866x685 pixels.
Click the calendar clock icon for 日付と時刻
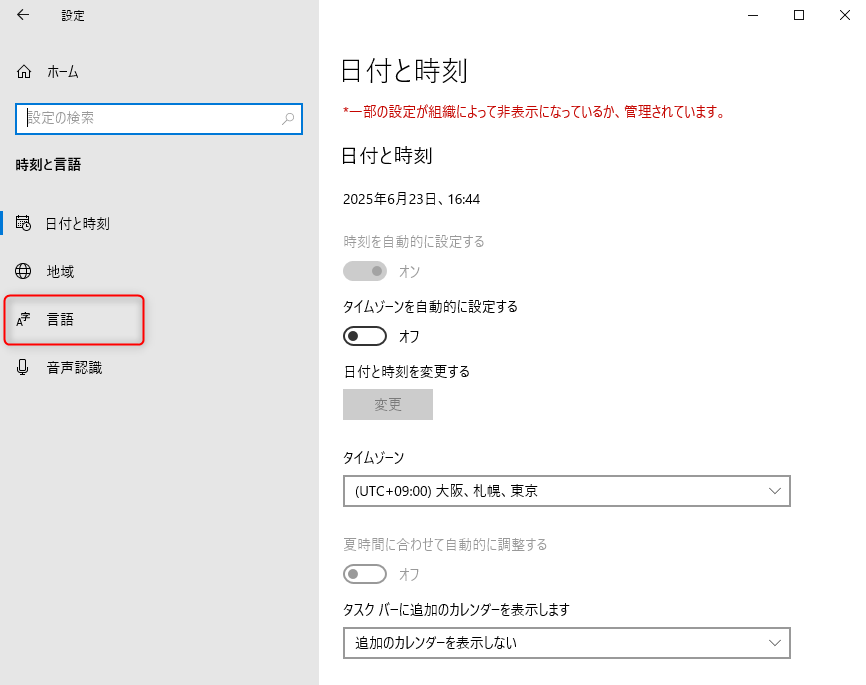pyautogui.click(x=24, y=224)
